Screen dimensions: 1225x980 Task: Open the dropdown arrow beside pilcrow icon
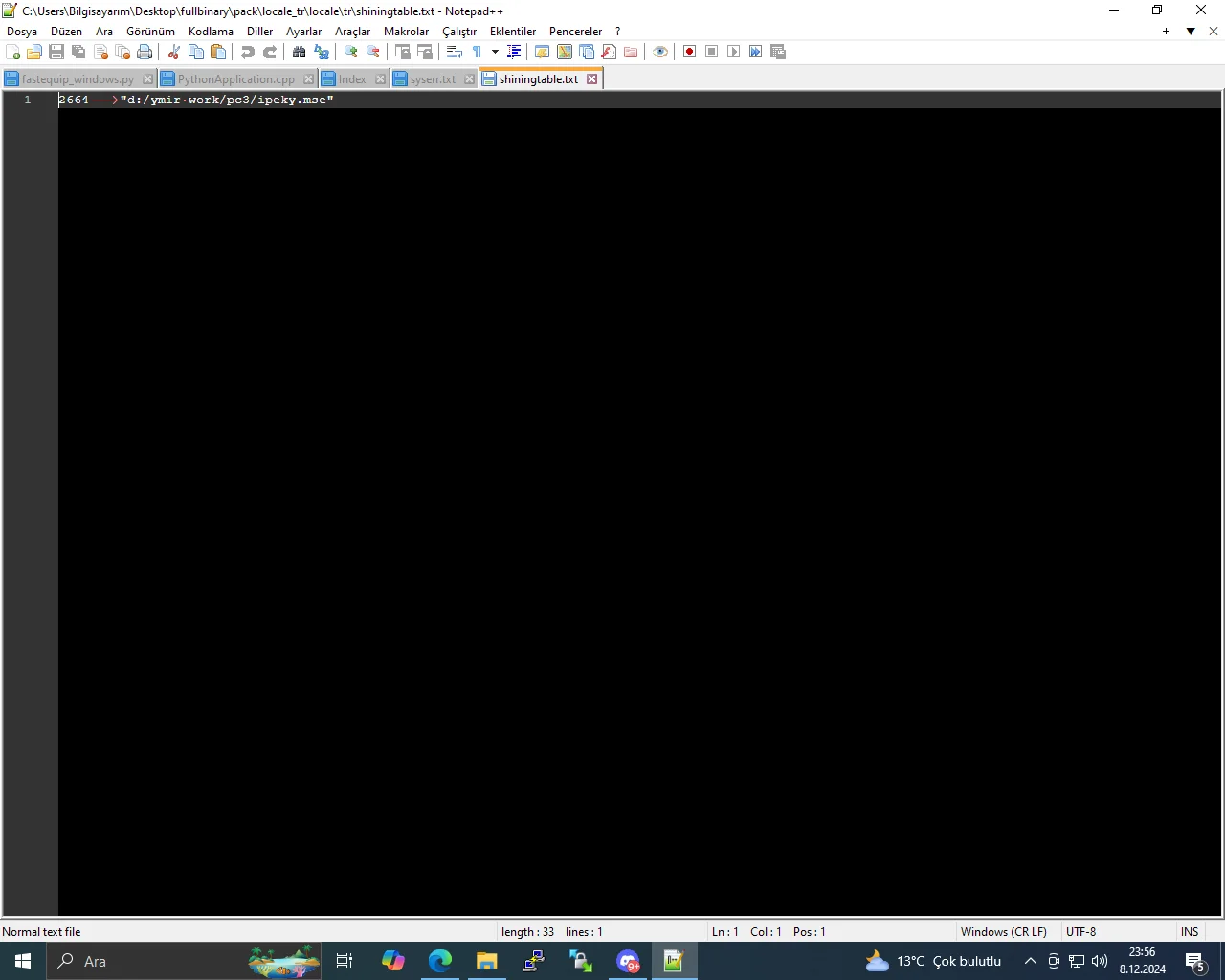tap(495, 52)
